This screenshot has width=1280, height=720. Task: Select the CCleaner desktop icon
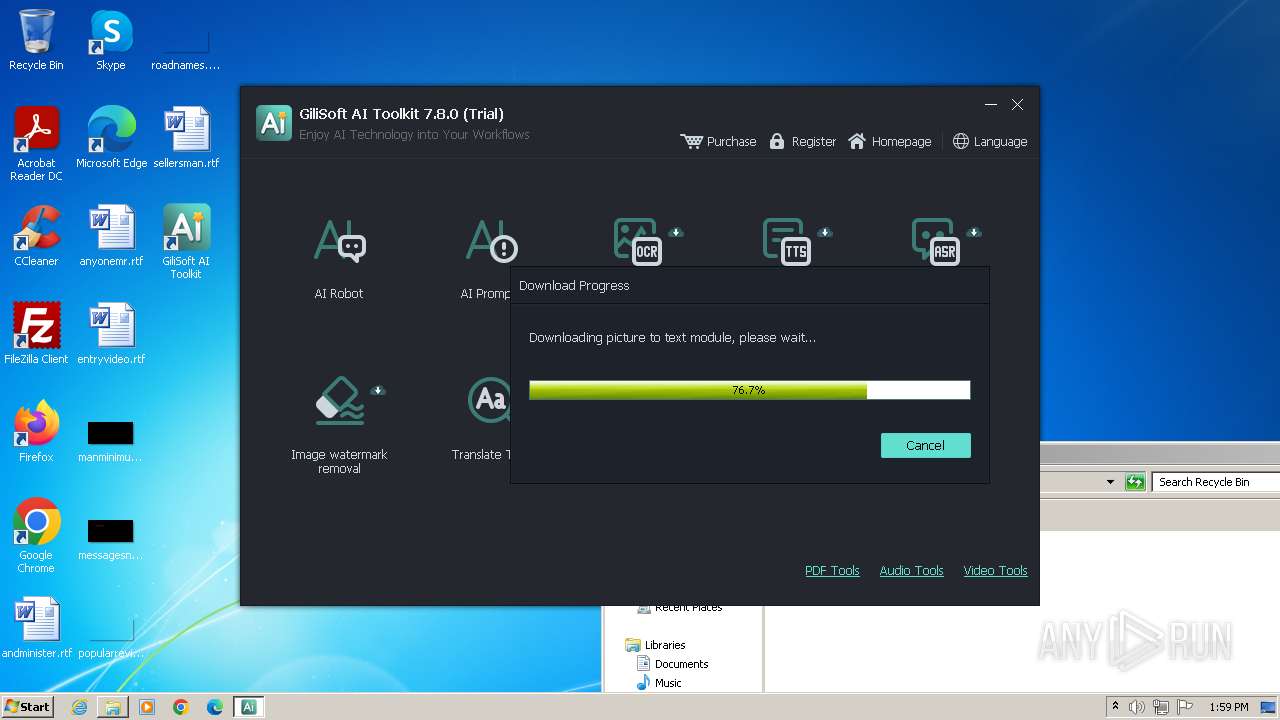[x=36, y=235]
